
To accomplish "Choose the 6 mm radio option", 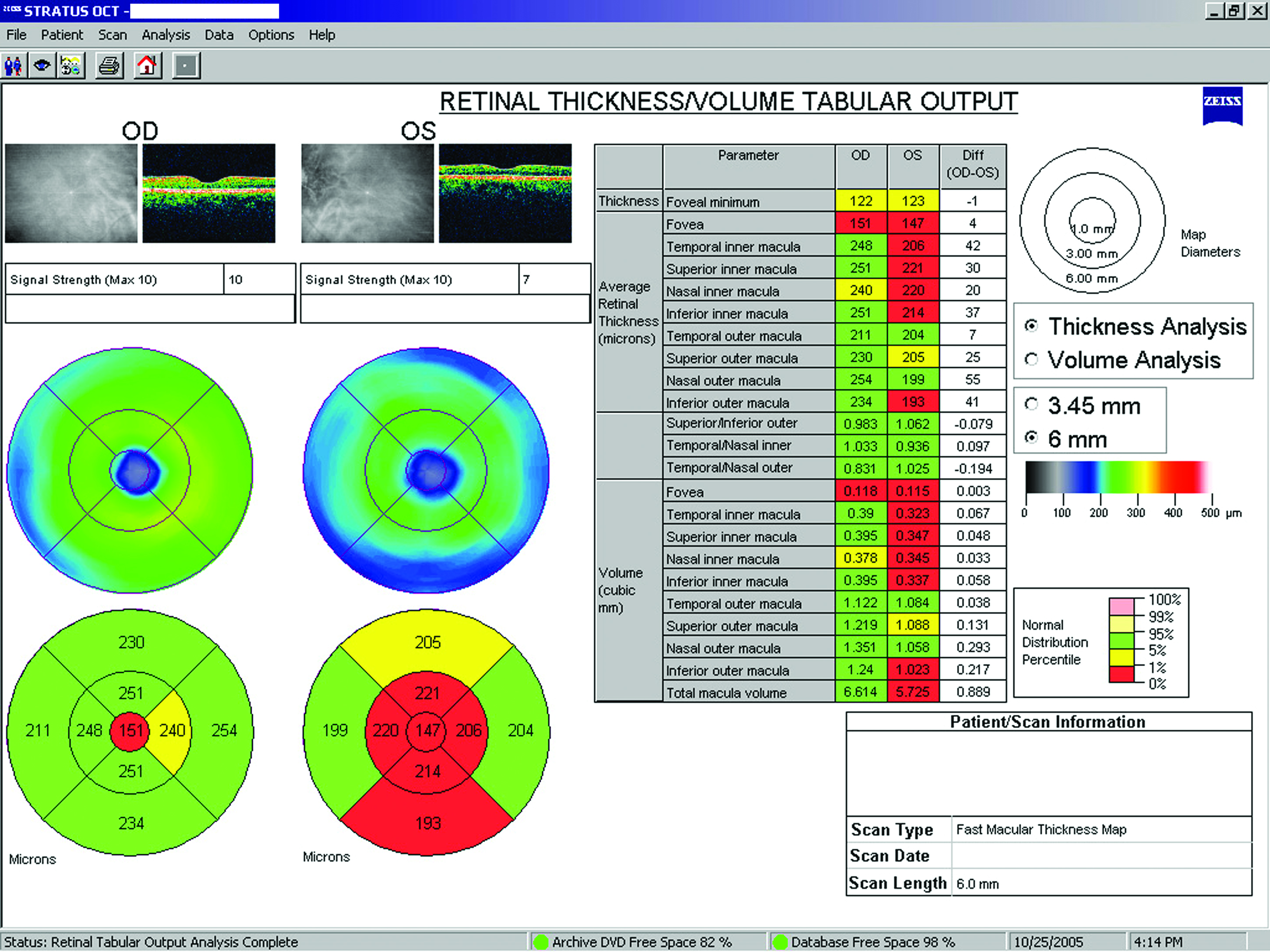I will [x=1031, y=438].
